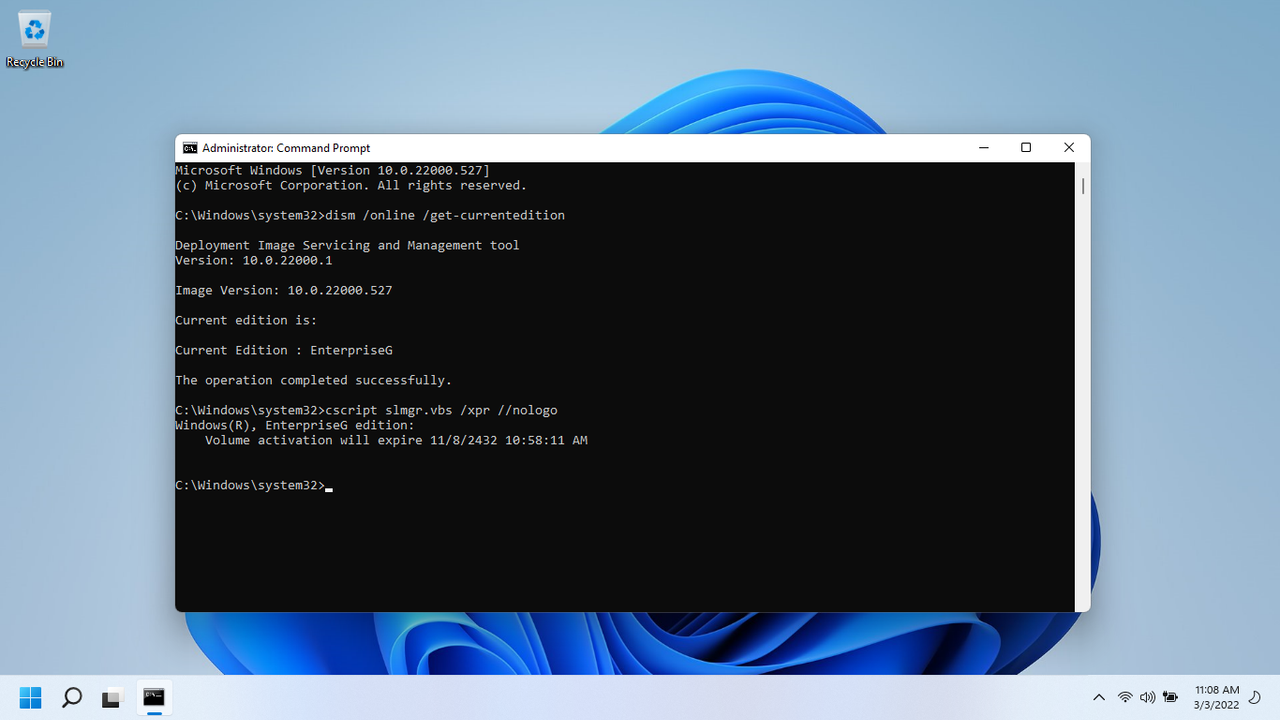Viewport: 1280px width, 720px height.
Task: Show hidden icons tray chevron
Action: (x=1099, y=697)
